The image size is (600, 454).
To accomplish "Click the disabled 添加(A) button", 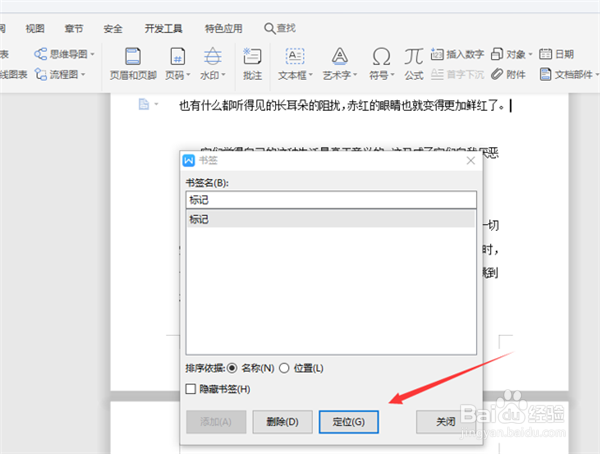I will click(x=216, y=422).
